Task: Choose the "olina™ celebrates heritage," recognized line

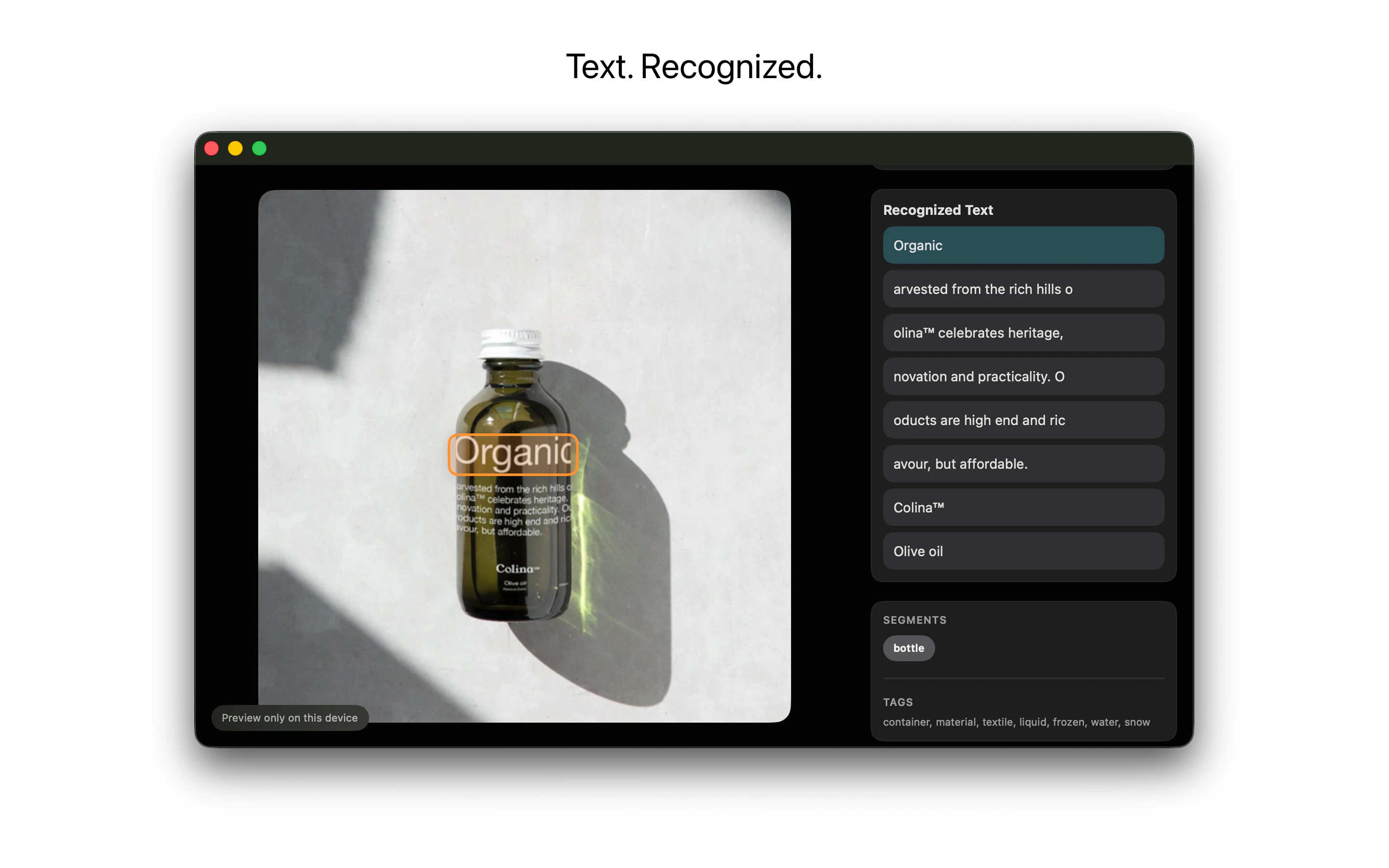Action: coord(1023,332)
